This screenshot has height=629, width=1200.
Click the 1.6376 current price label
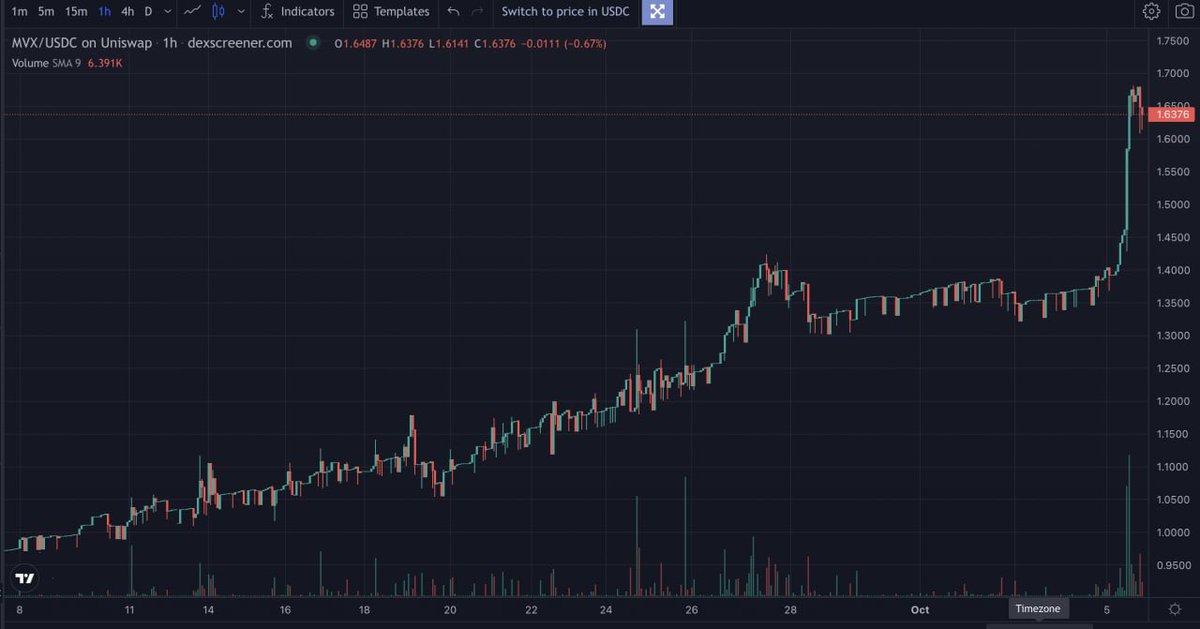pyautogui.click(x=1170, y=115)
